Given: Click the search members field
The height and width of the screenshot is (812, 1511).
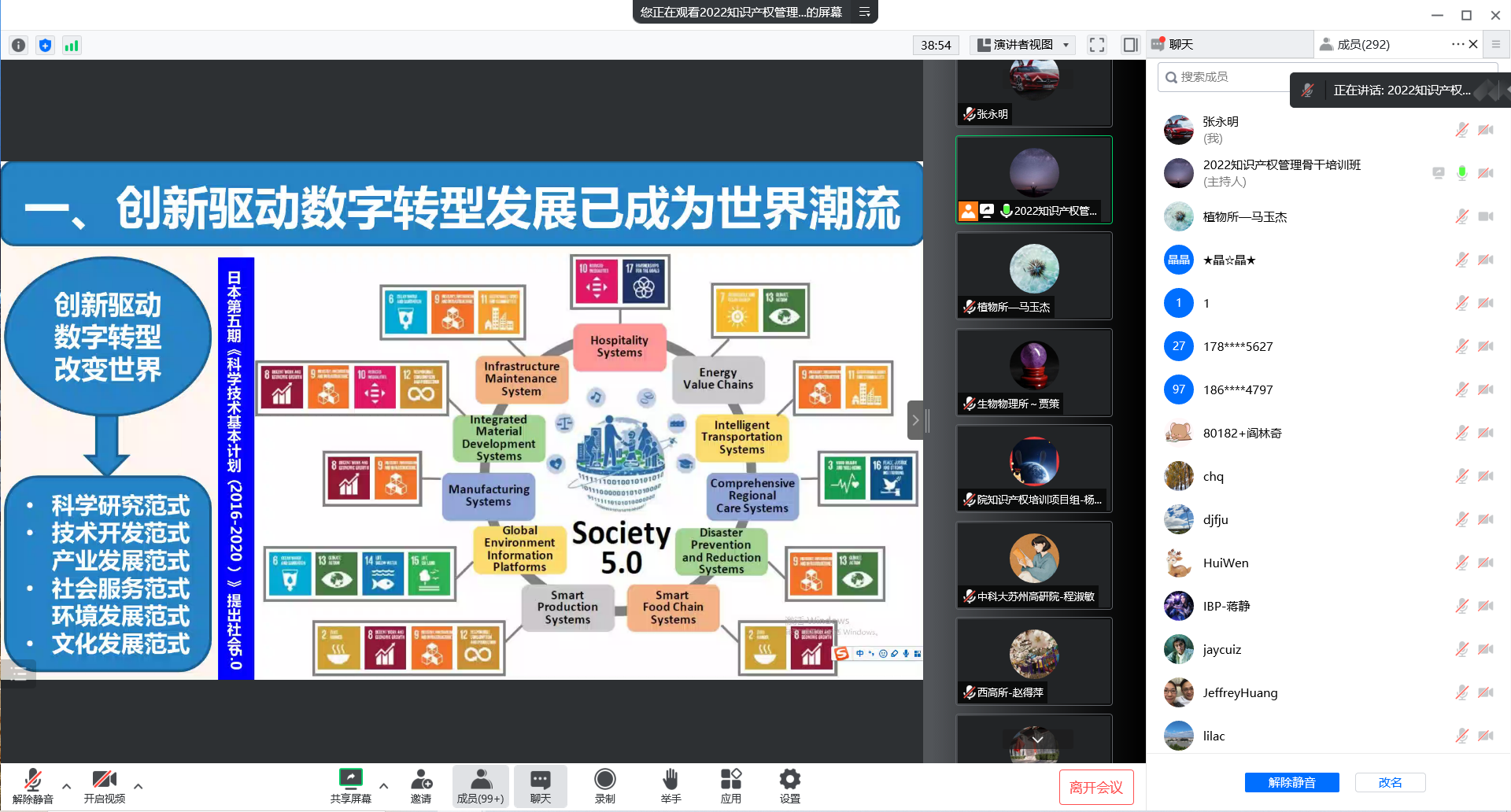Looking at the screenshot, I should [1228, 77].
